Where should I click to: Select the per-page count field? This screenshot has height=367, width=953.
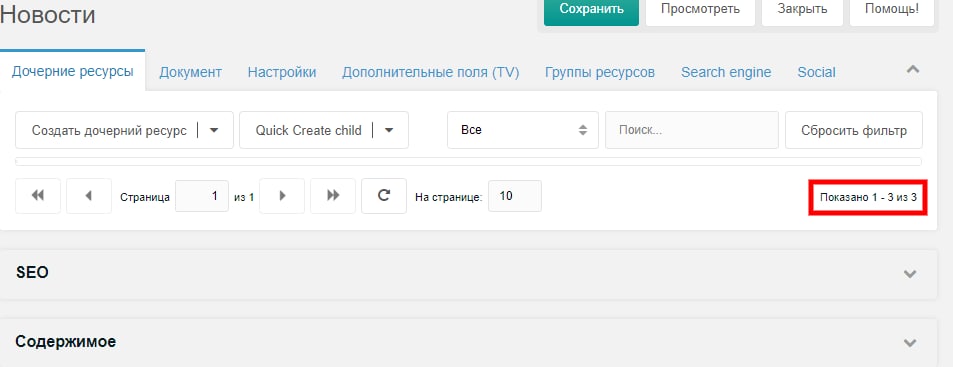[x=515, y=196]
